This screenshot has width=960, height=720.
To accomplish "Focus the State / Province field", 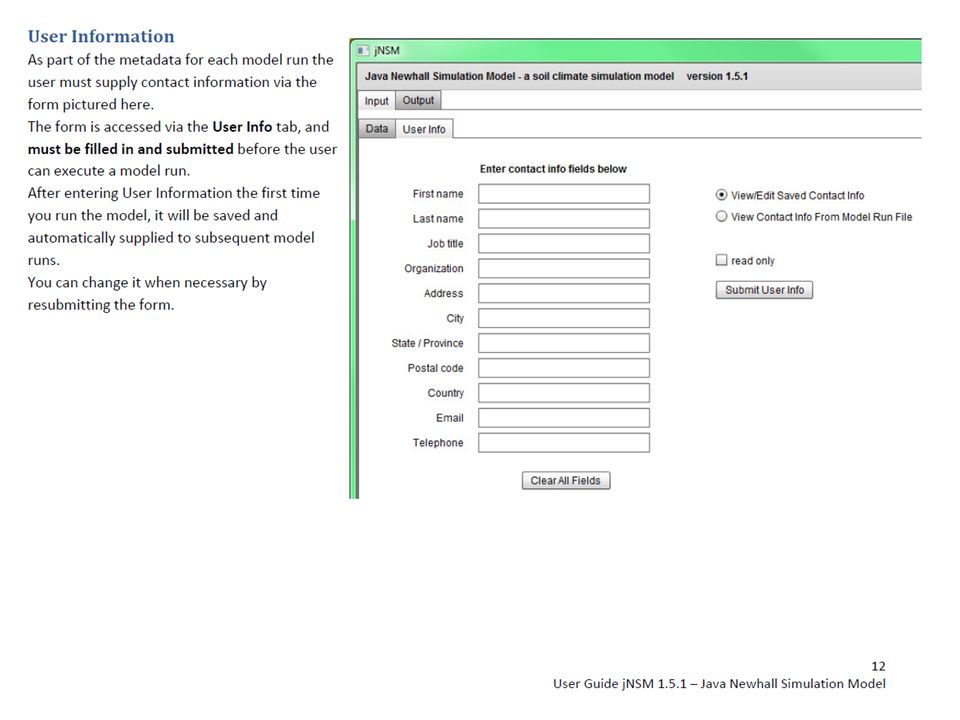I will click(x=564, y=343).
